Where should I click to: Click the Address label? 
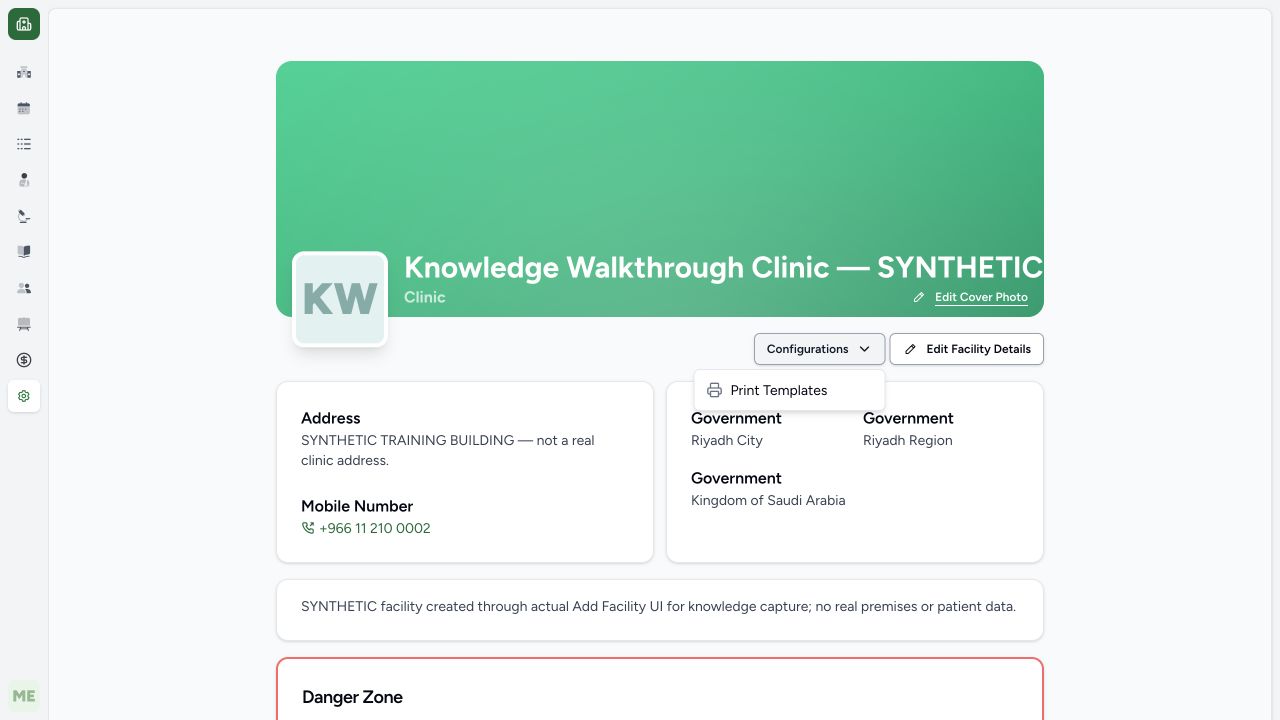click(331, 418)
